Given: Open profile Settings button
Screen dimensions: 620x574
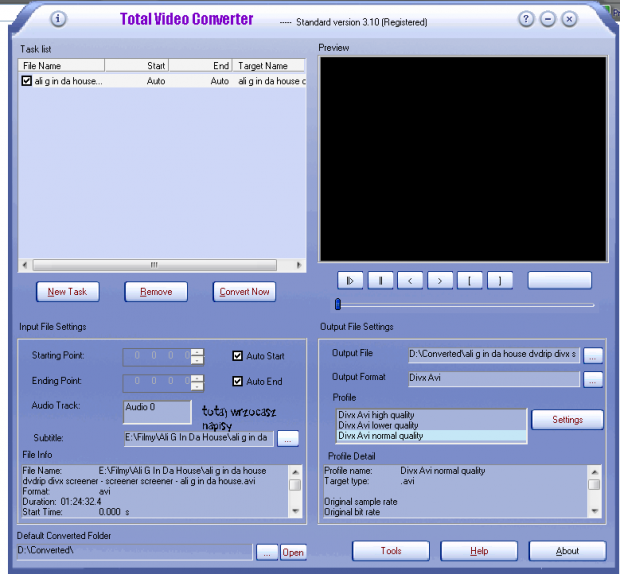Looking at the screenshot, I should [567, 420].
